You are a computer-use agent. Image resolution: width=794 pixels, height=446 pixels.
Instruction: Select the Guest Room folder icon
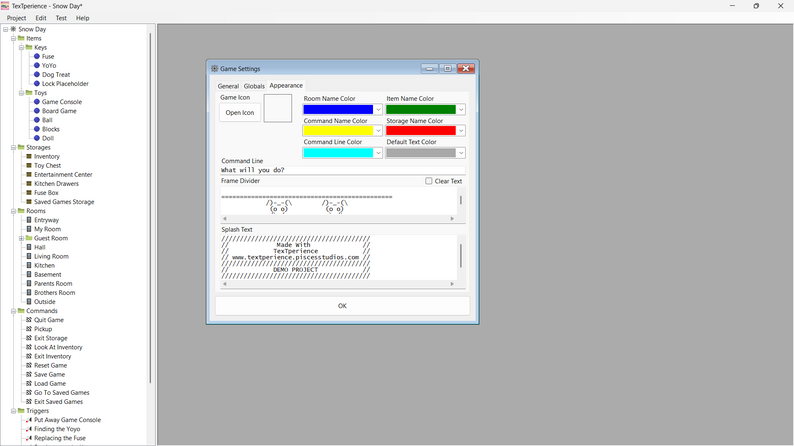pos(29,238)
